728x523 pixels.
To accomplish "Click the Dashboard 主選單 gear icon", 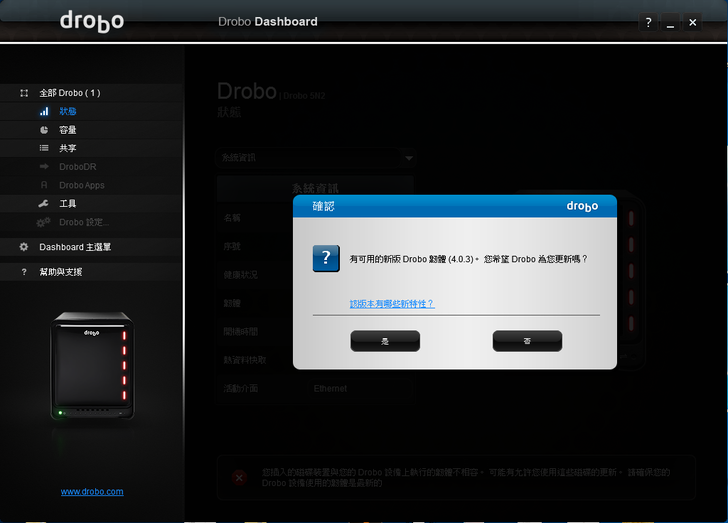I will [24, 247].
